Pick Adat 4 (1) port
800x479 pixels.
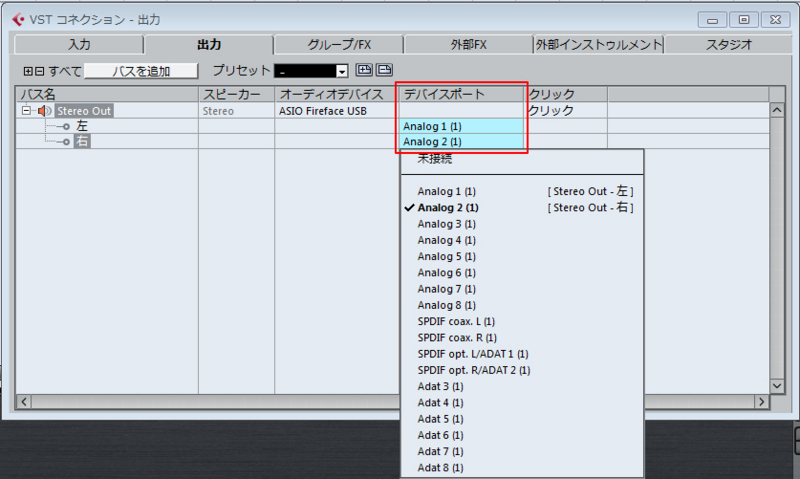522,403
